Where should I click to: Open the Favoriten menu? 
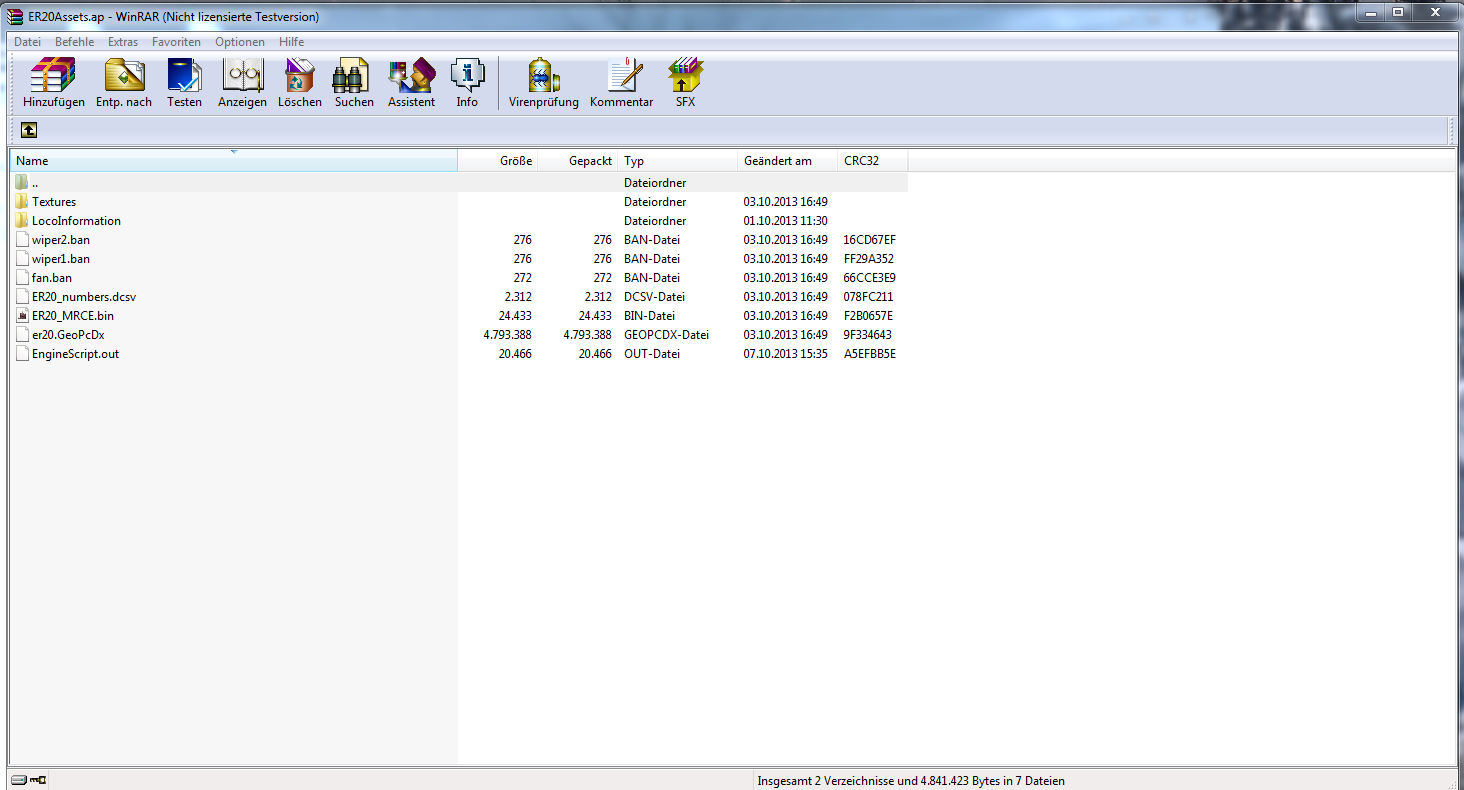click(x=176, y=42)
